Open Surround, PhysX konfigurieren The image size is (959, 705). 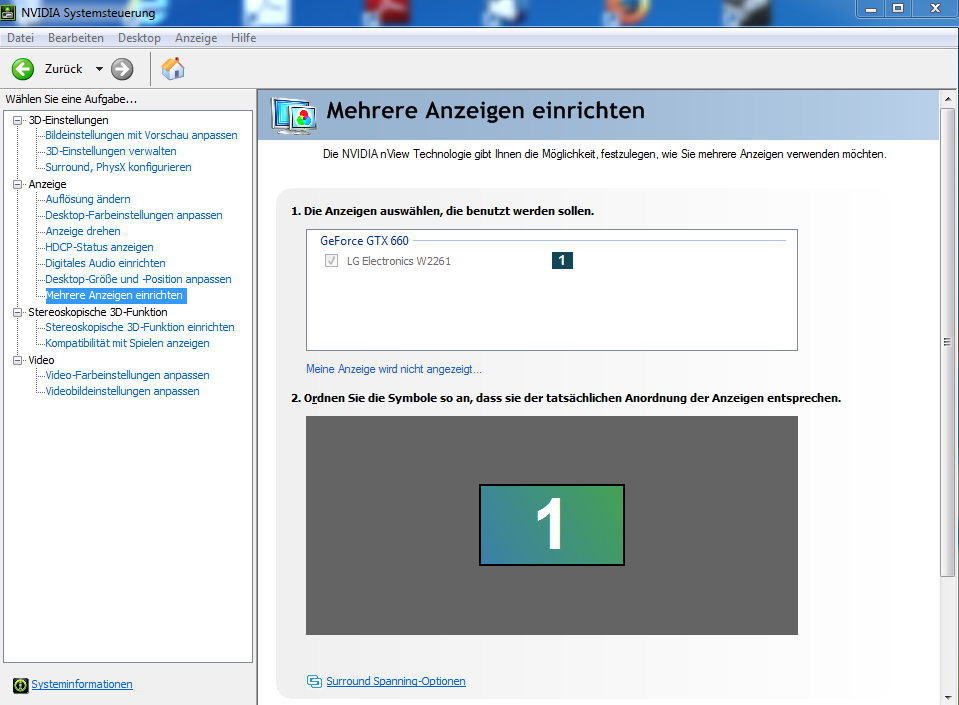(x=118, y=167)
